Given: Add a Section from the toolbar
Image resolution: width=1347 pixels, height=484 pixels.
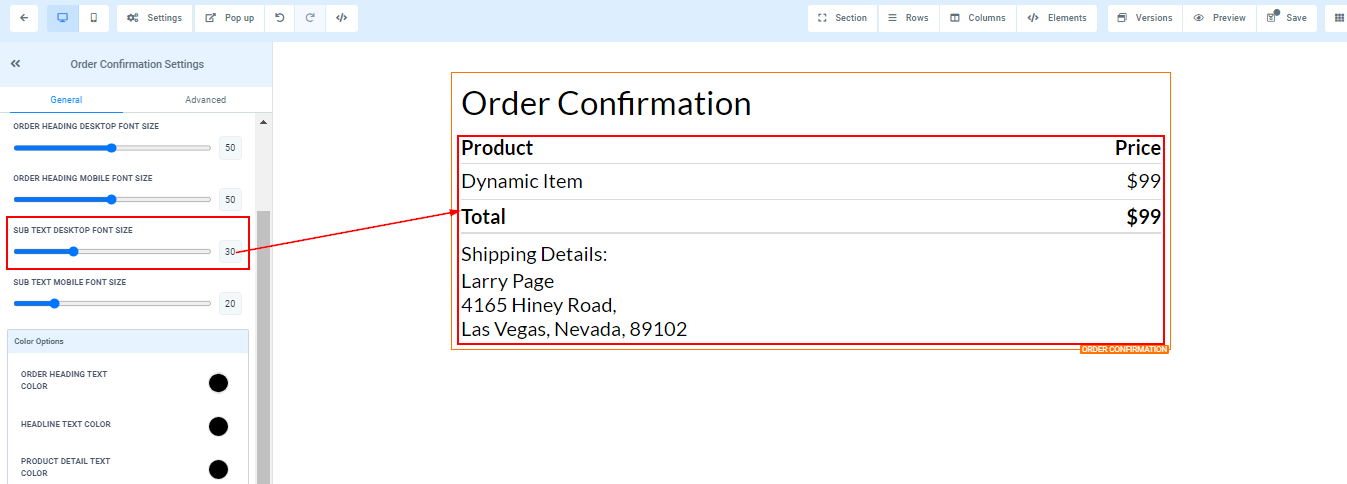Looking at the screenshot, I should coord(842,18).
